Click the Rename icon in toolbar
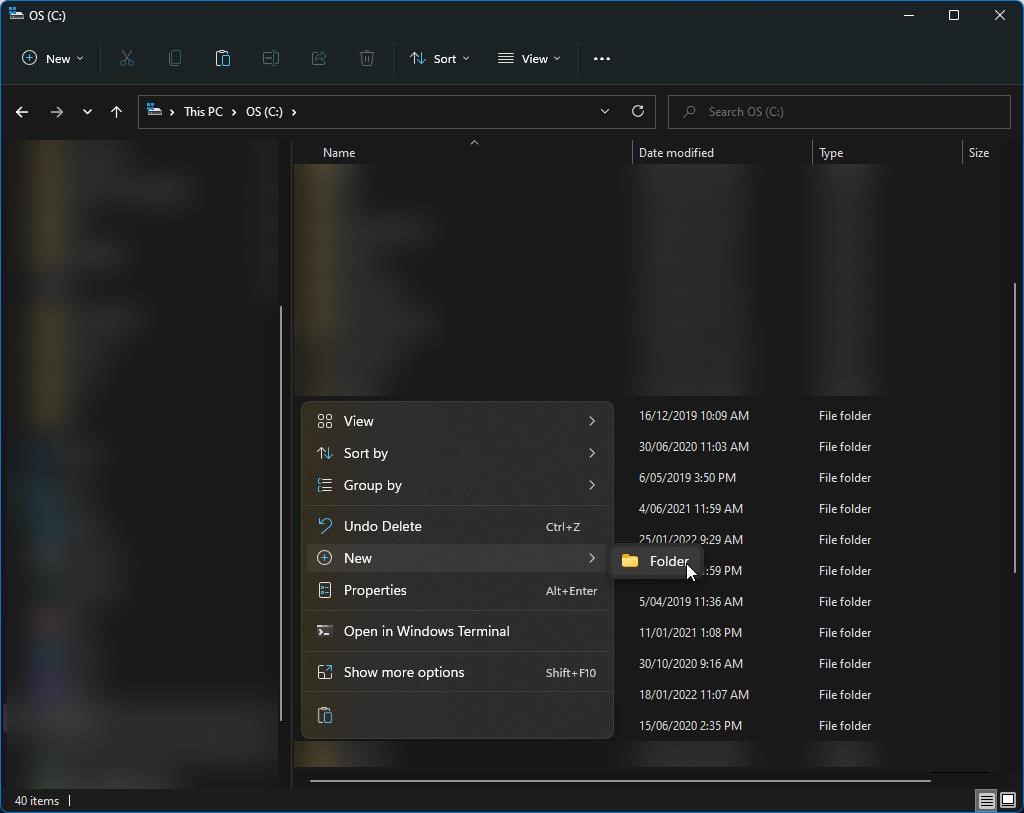 coord(271,59)
